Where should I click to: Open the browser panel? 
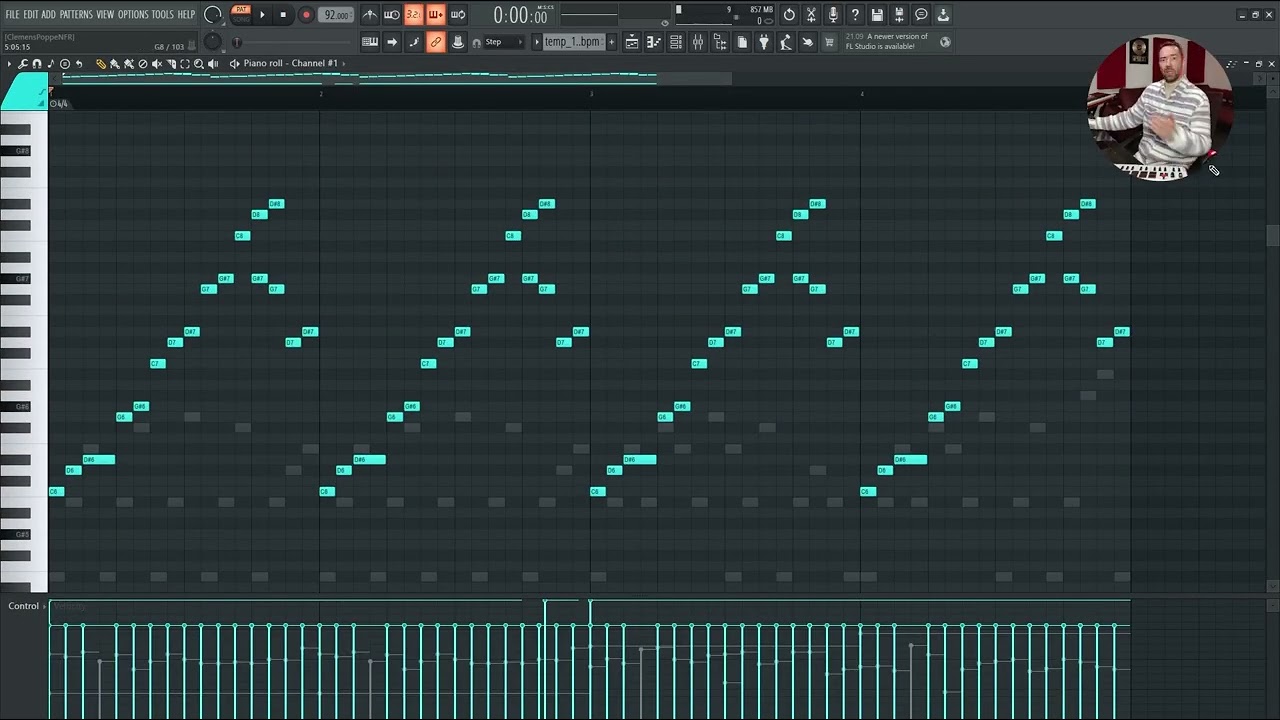(720, 42)
